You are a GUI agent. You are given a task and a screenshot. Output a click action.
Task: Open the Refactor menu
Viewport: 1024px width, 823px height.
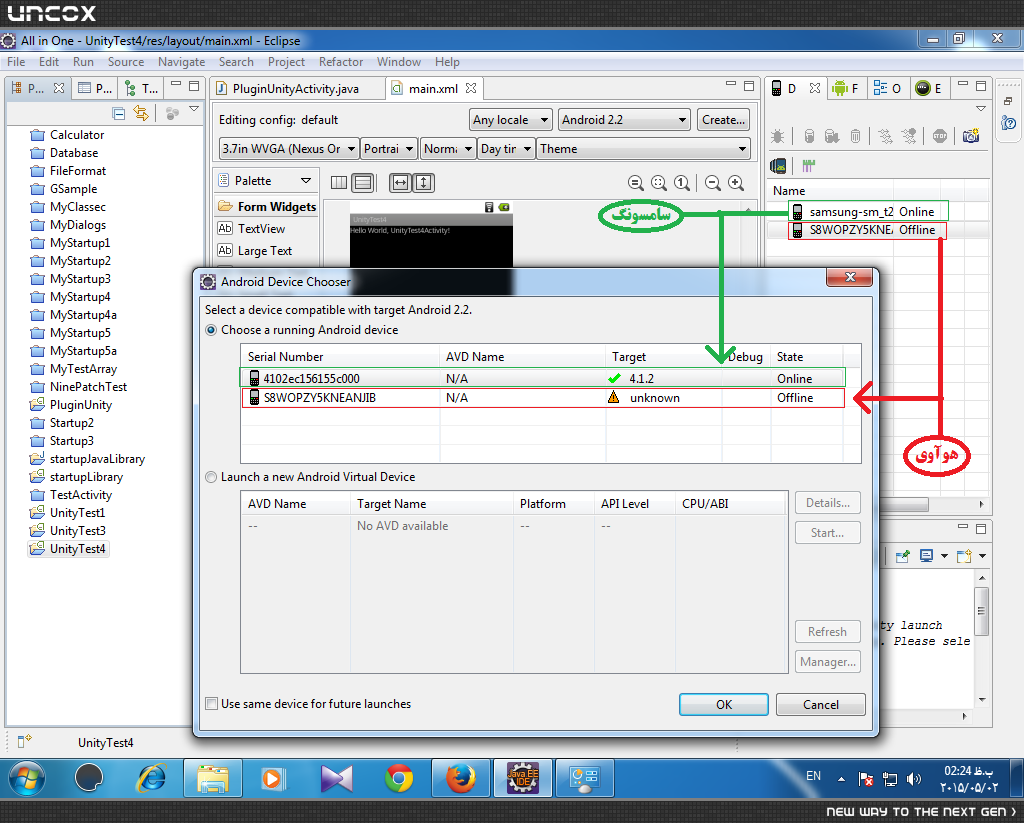coord(341,62)
